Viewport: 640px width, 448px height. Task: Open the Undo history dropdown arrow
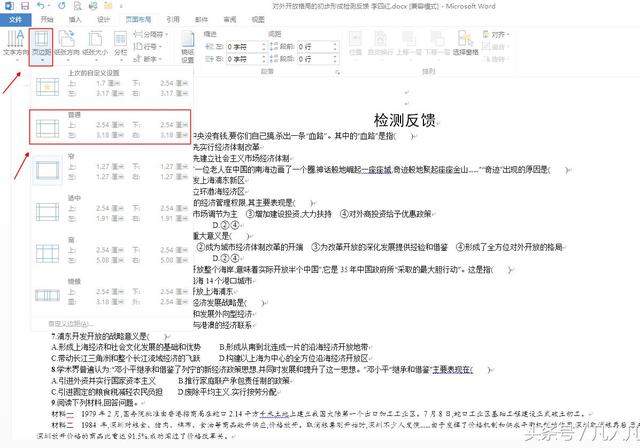point(49,6)
